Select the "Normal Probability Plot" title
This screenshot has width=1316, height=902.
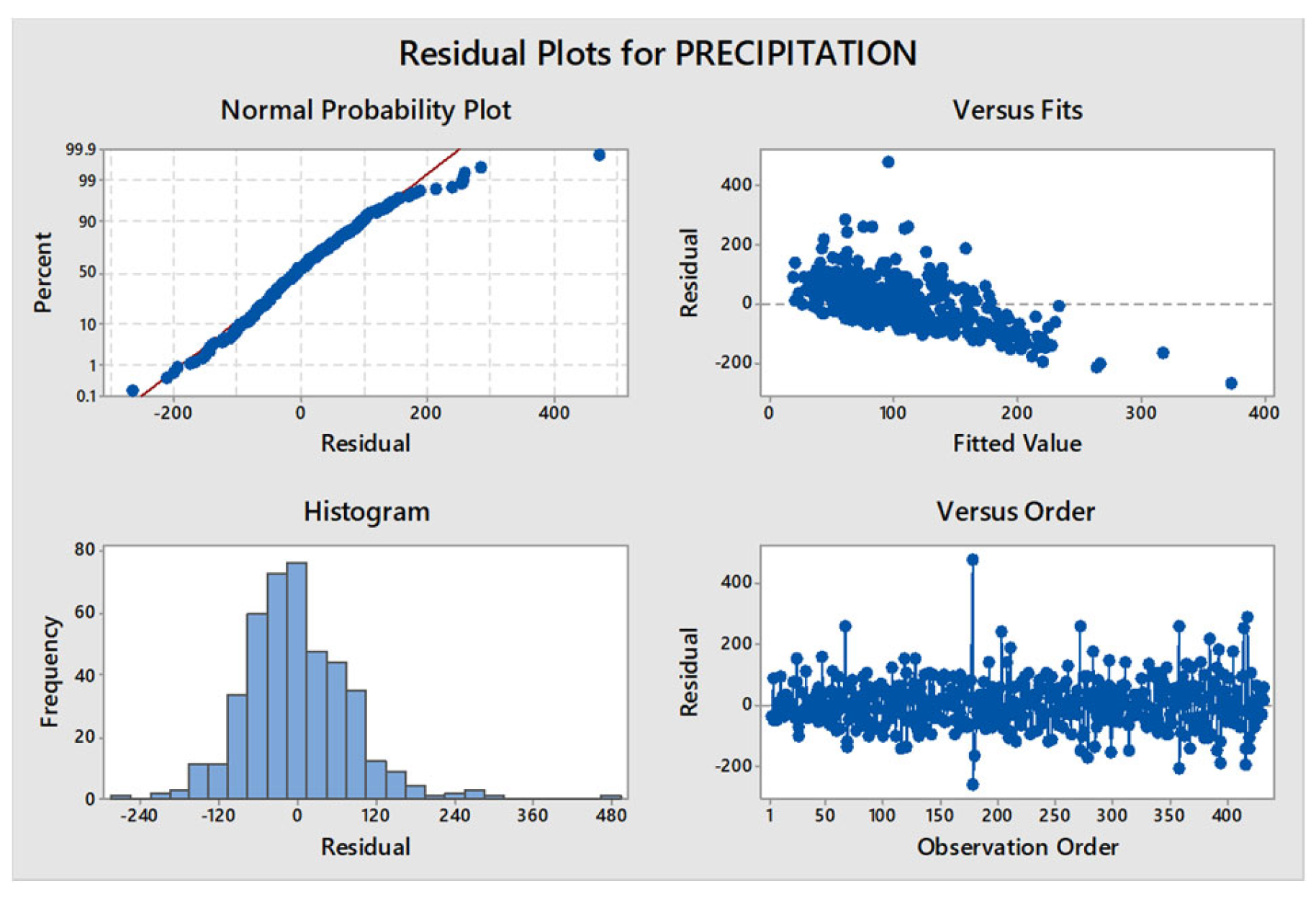point(366,110)
